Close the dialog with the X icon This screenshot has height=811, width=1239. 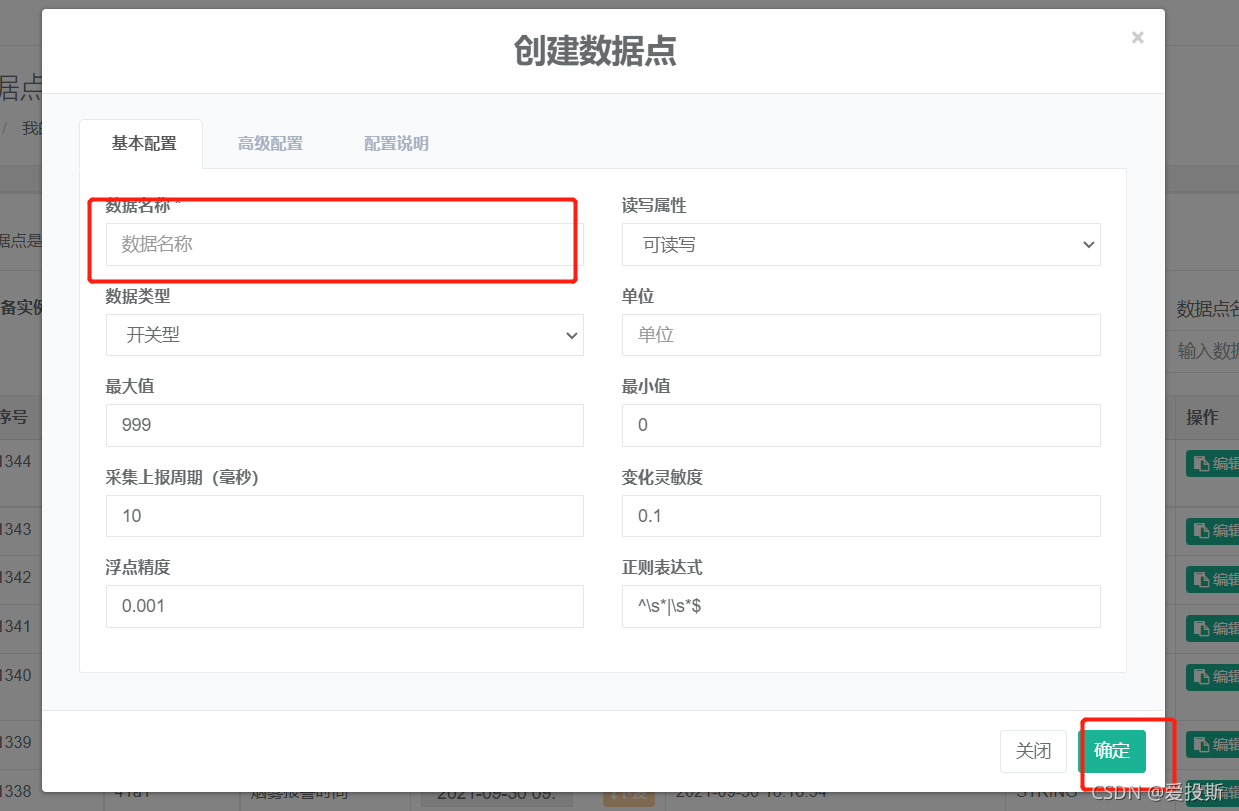[x=1137, y=38]
